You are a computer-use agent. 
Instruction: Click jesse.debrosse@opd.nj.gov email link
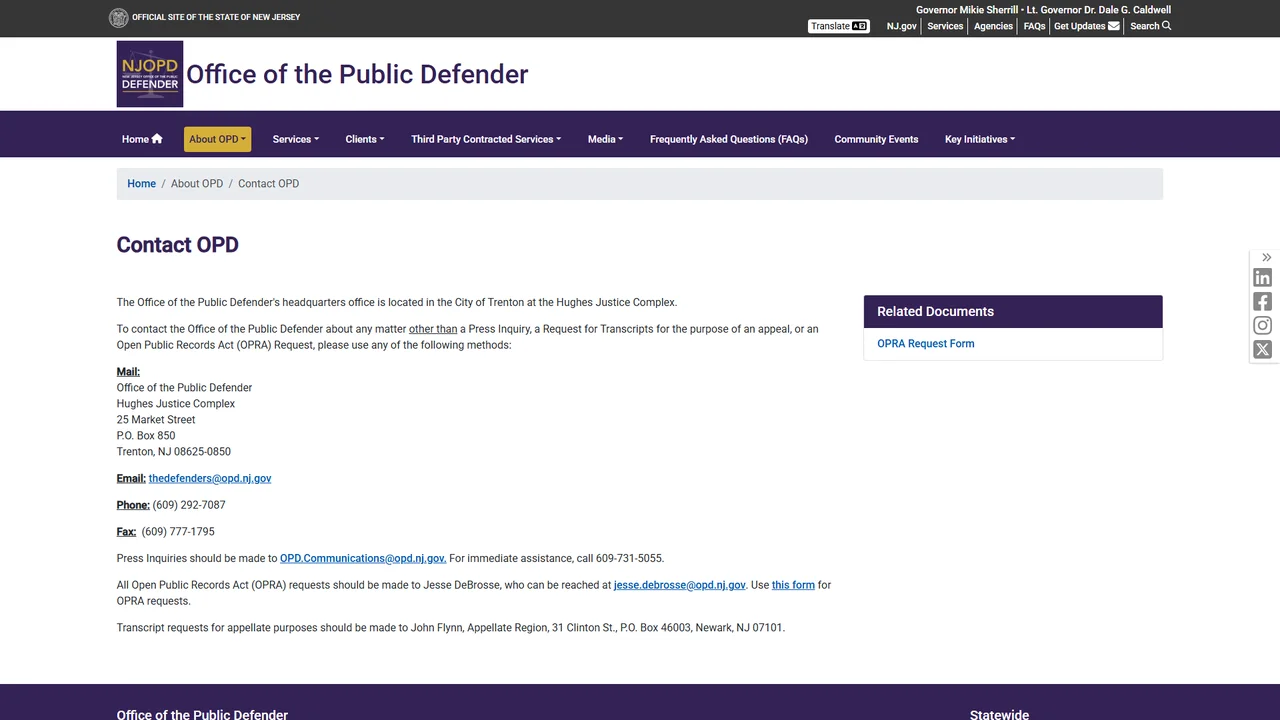coord(680,585)
